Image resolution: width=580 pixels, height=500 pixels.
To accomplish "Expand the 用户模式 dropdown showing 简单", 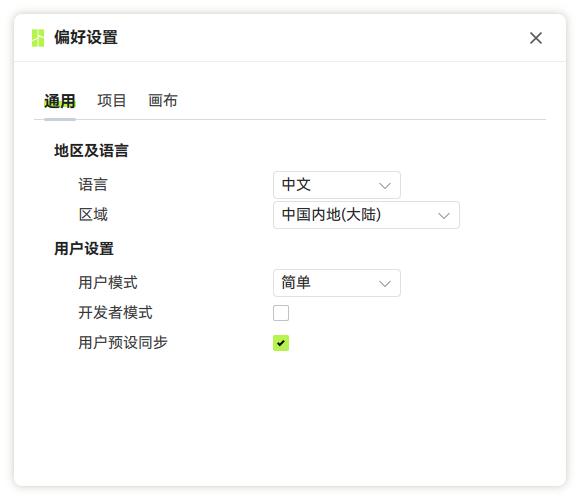I will click(x=337, y=283).
